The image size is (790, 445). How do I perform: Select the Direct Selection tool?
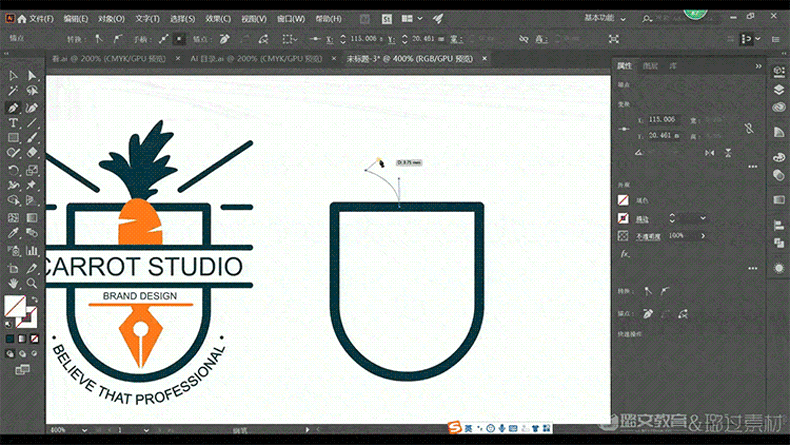pos(32,76)
